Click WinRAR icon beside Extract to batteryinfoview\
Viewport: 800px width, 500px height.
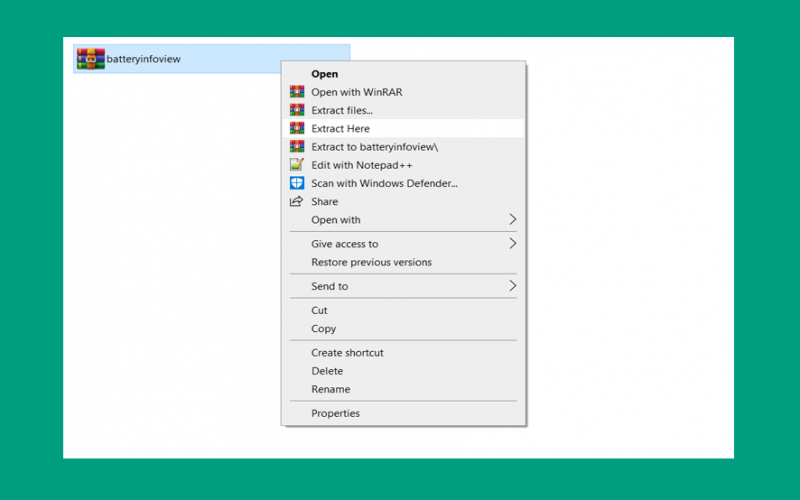(x=297, y=146)
